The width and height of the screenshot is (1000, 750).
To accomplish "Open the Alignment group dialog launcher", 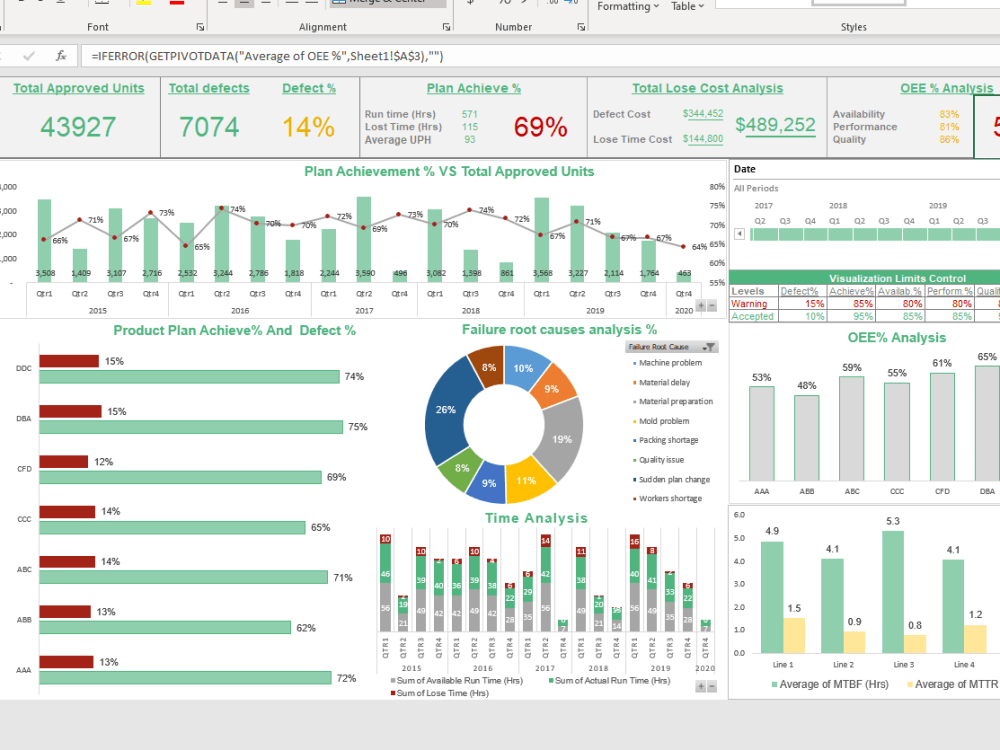I will pyautogui.click(x=448, y=27).
